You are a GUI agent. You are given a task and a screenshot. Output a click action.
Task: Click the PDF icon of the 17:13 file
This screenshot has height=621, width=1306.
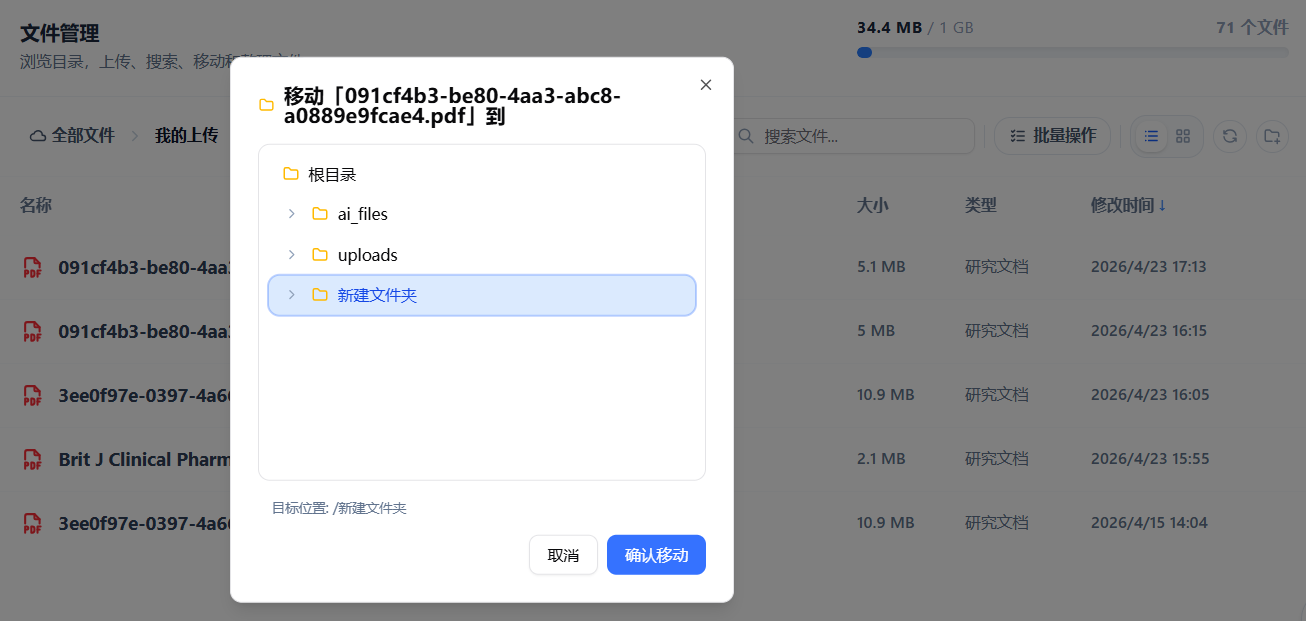click(33, 267)
